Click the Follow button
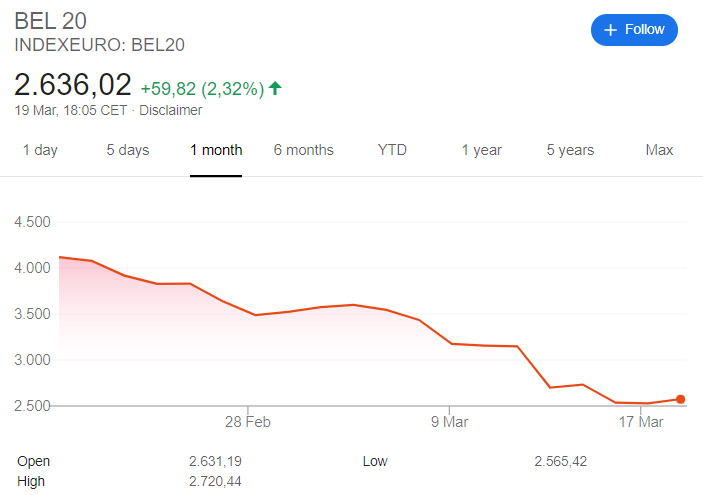The height and width of the screenshot is (495, 703). tap(634, 30)
